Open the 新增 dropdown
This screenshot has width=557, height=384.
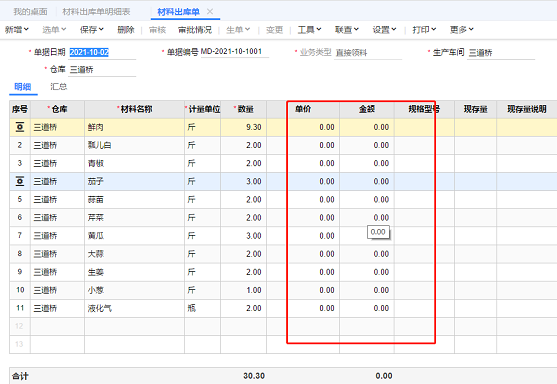tap(17, 30)
